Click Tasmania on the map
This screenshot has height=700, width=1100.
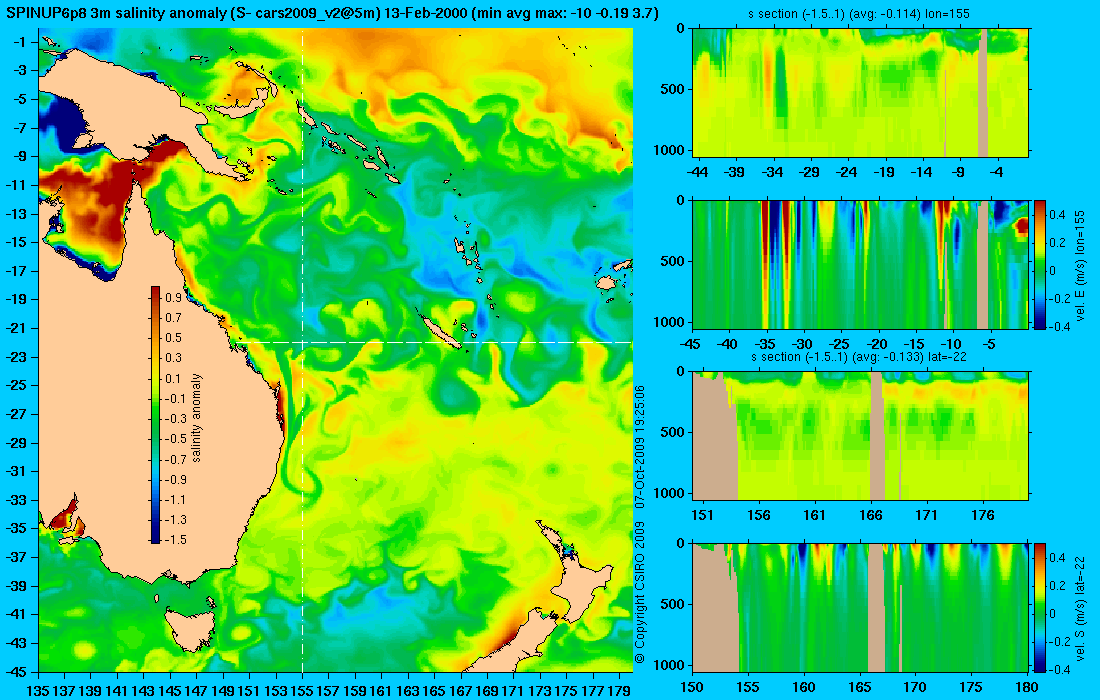point(189,629)
